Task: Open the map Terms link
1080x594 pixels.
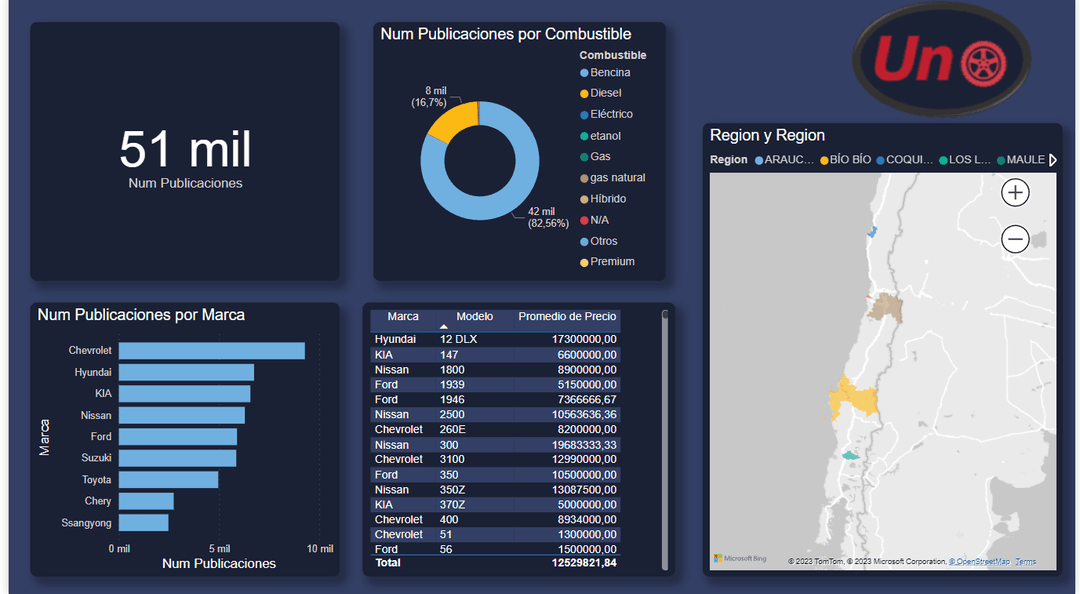Action: pos(1025,562)
